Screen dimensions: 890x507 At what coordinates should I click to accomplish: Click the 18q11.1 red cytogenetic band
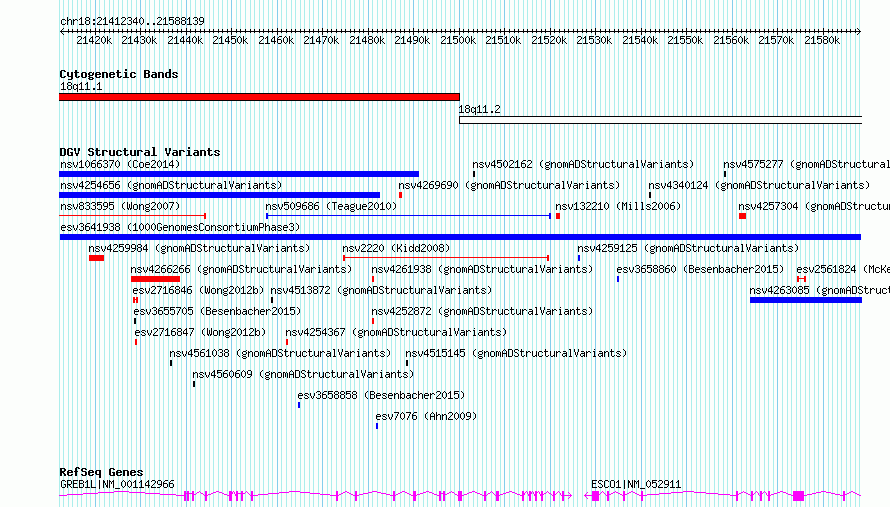point(259,97)
